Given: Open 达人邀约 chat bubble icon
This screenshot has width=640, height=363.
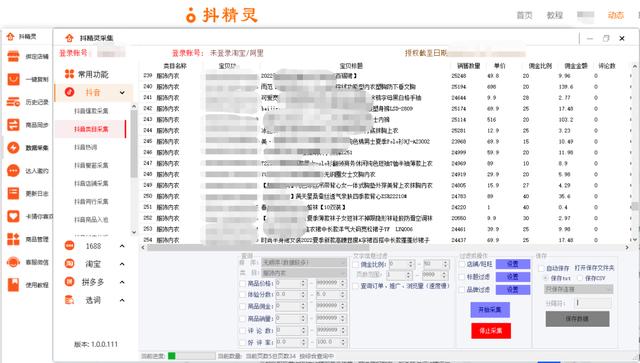Looking at the screenshot, I should click(x=13, y=170).
